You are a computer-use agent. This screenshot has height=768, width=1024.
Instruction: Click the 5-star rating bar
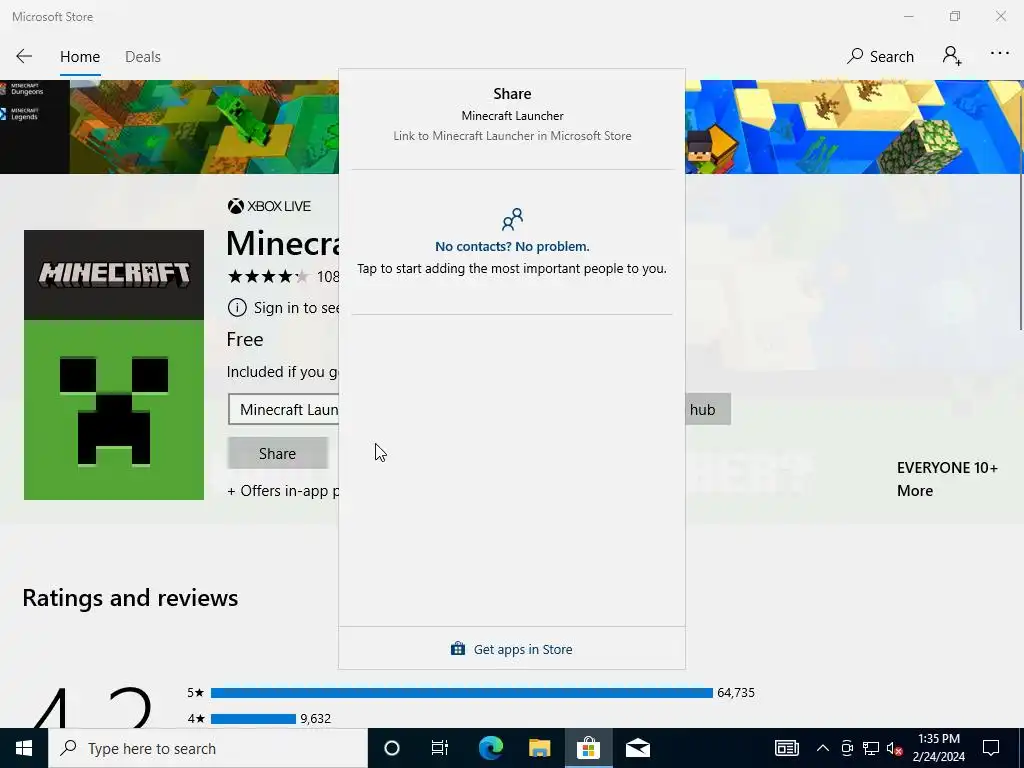[x=462, y=693]
